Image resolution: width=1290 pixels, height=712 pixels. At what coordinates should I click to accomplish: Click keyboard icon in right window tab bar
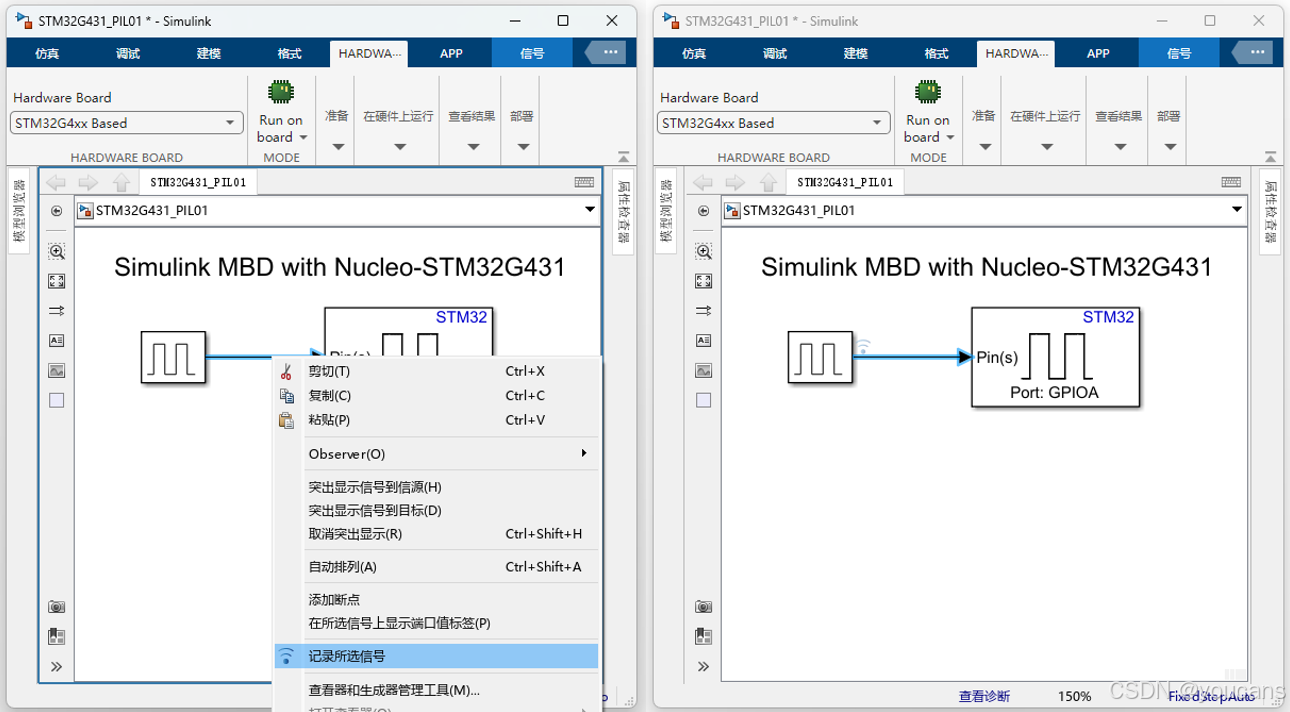pyautogui.click(x=1231, y=182)
